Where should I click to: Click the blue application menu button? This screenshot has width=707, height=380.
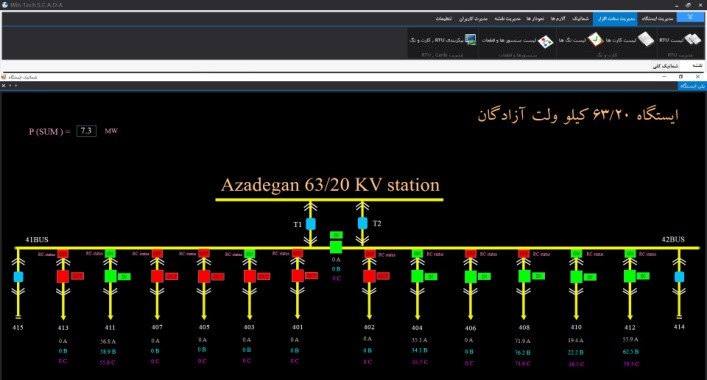[x=690, y=17]
